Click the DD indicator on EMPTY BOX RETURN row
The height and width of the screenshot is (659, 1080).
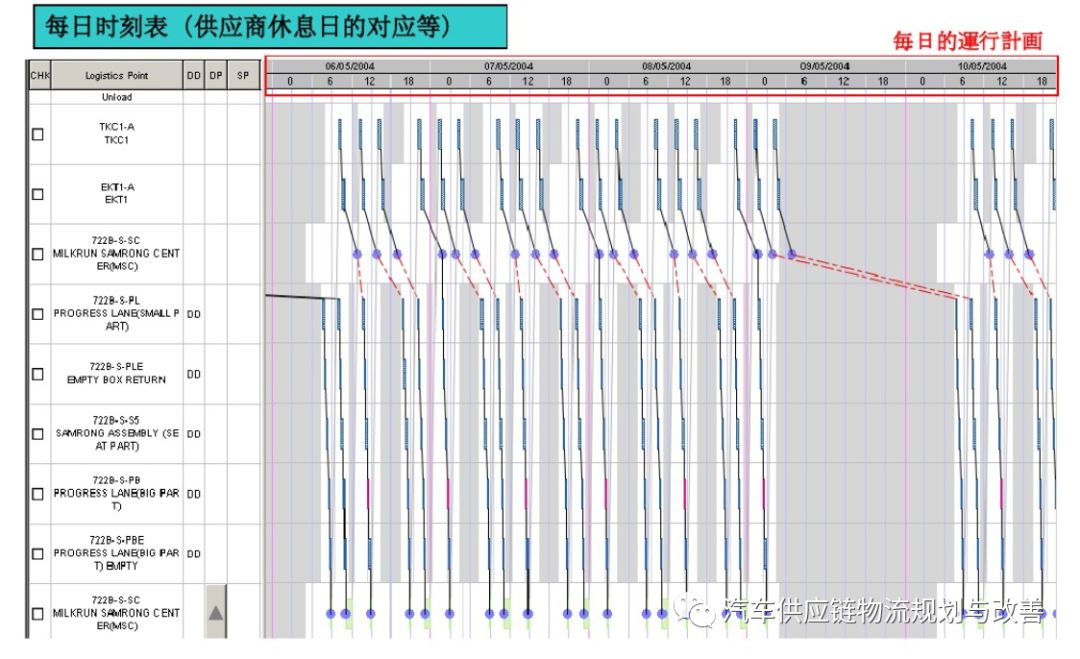click(x=194, y=374)
